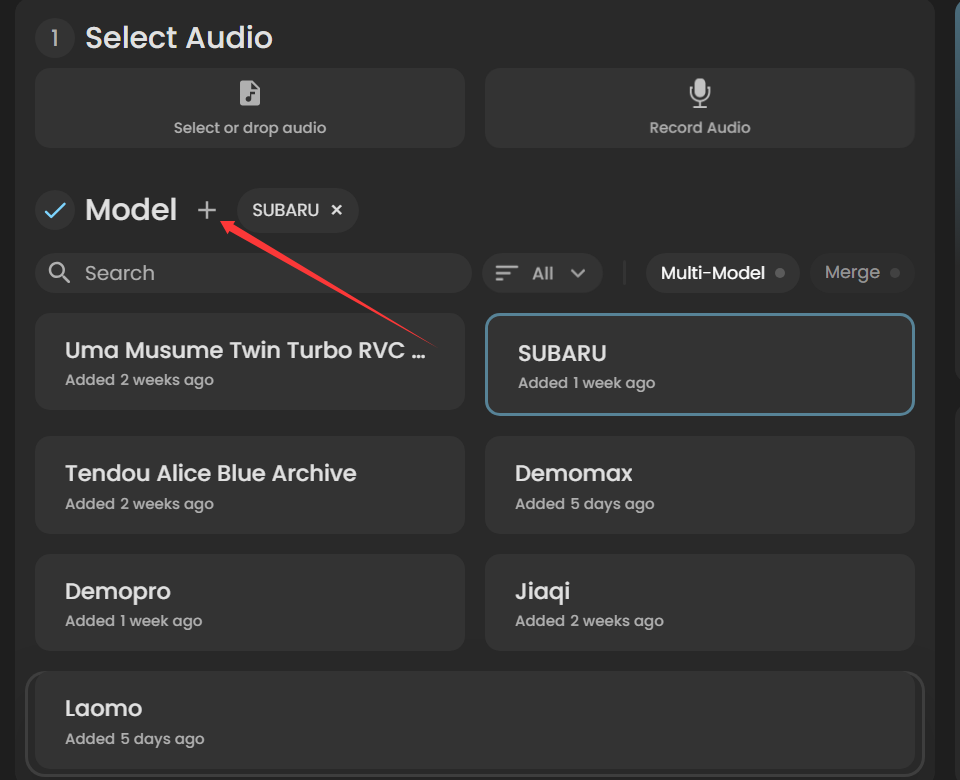Click the magnifier icon in the search bar
This screenshot has width=960, height=780.
(x=59, y=272)
